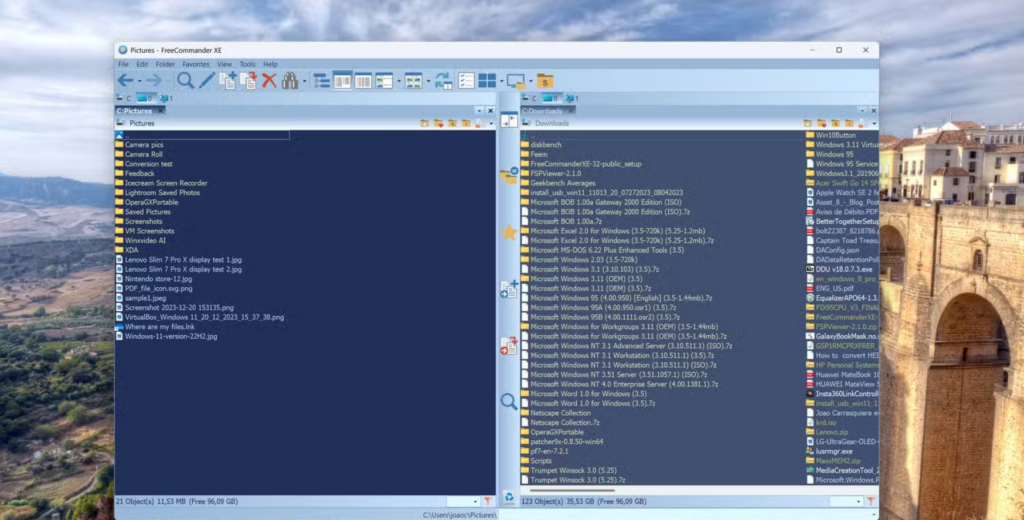The height and width of the screenshot is (520, 1024).
Task: Open the left panel tab list dropdown arrow
Action: point(479,110)
